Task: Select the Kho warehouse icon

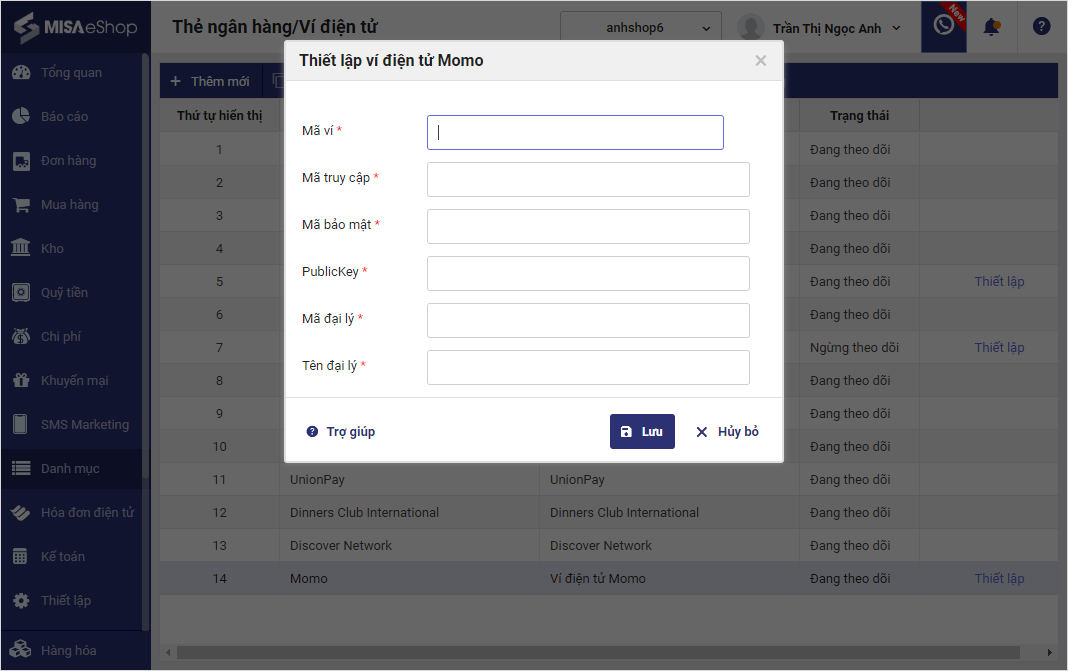Action: point(21,248)
